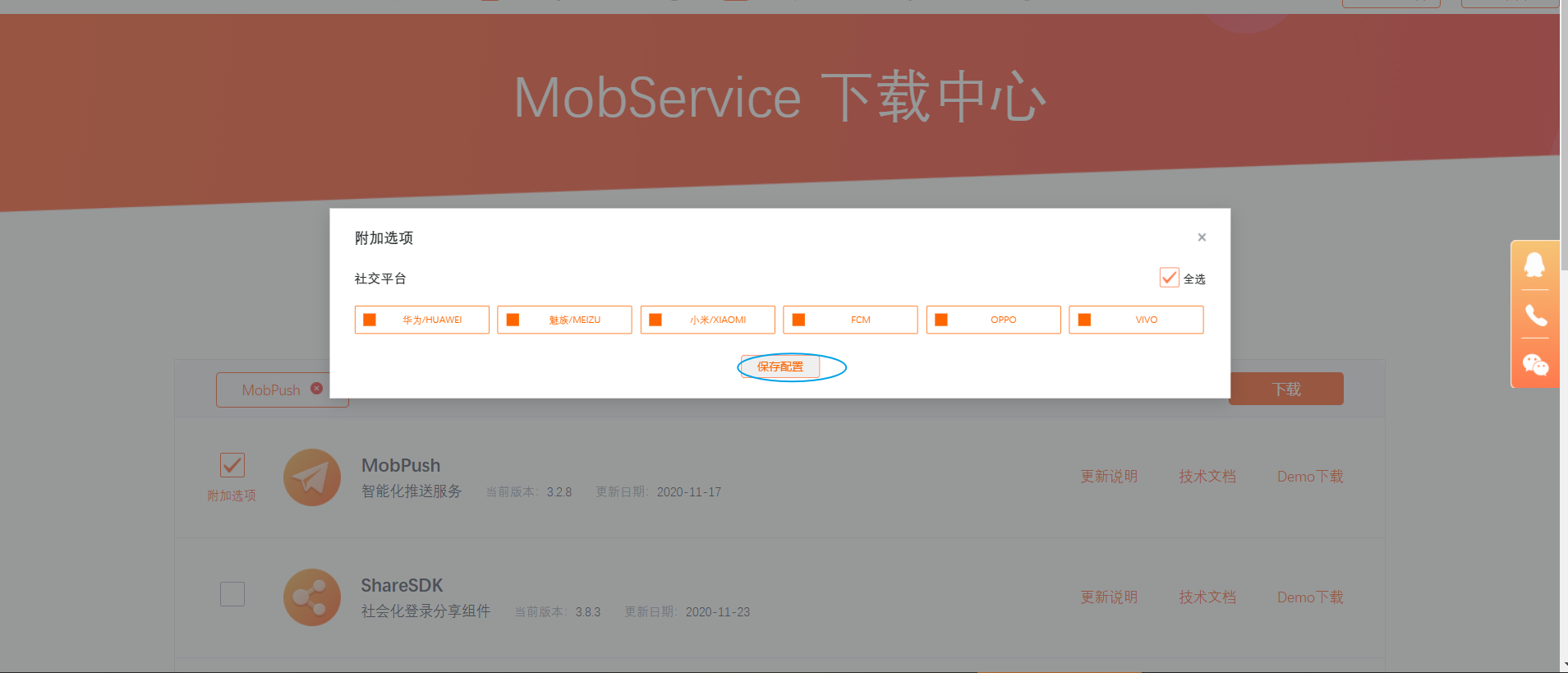Screen dimensions: 1568x673
Task: Click the ShareSDK share icon
Action: (312, 597)
